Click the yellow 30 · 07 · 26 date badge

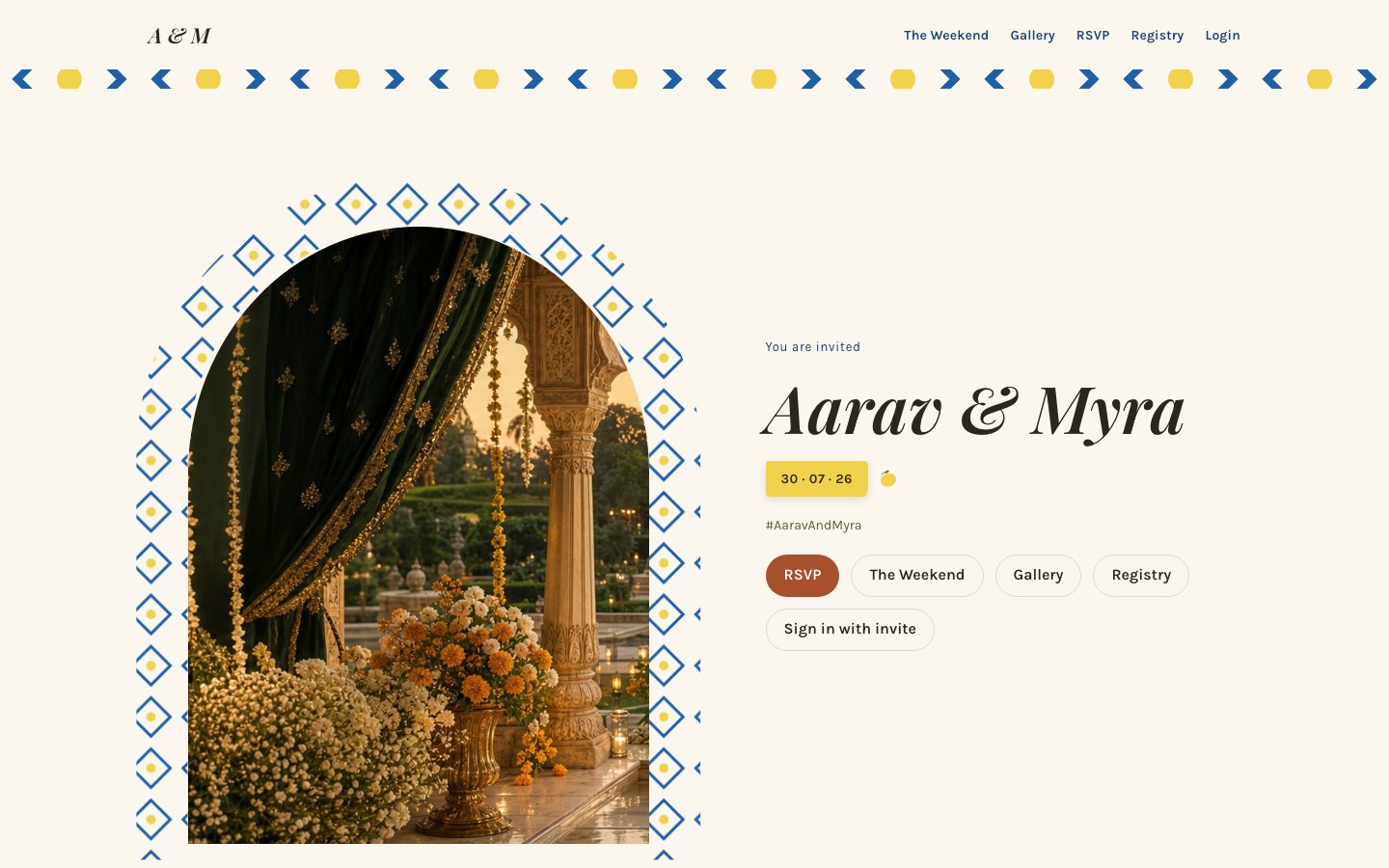pyautogui.click(x=817, y=479)
